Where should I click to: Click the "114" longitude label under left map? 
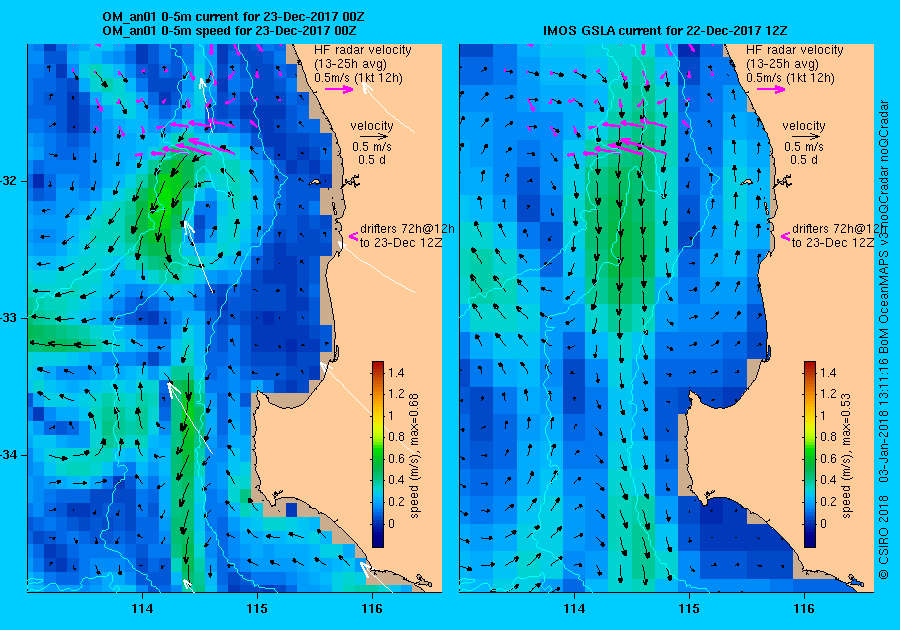pyautogui.click(x=142, y=609)
